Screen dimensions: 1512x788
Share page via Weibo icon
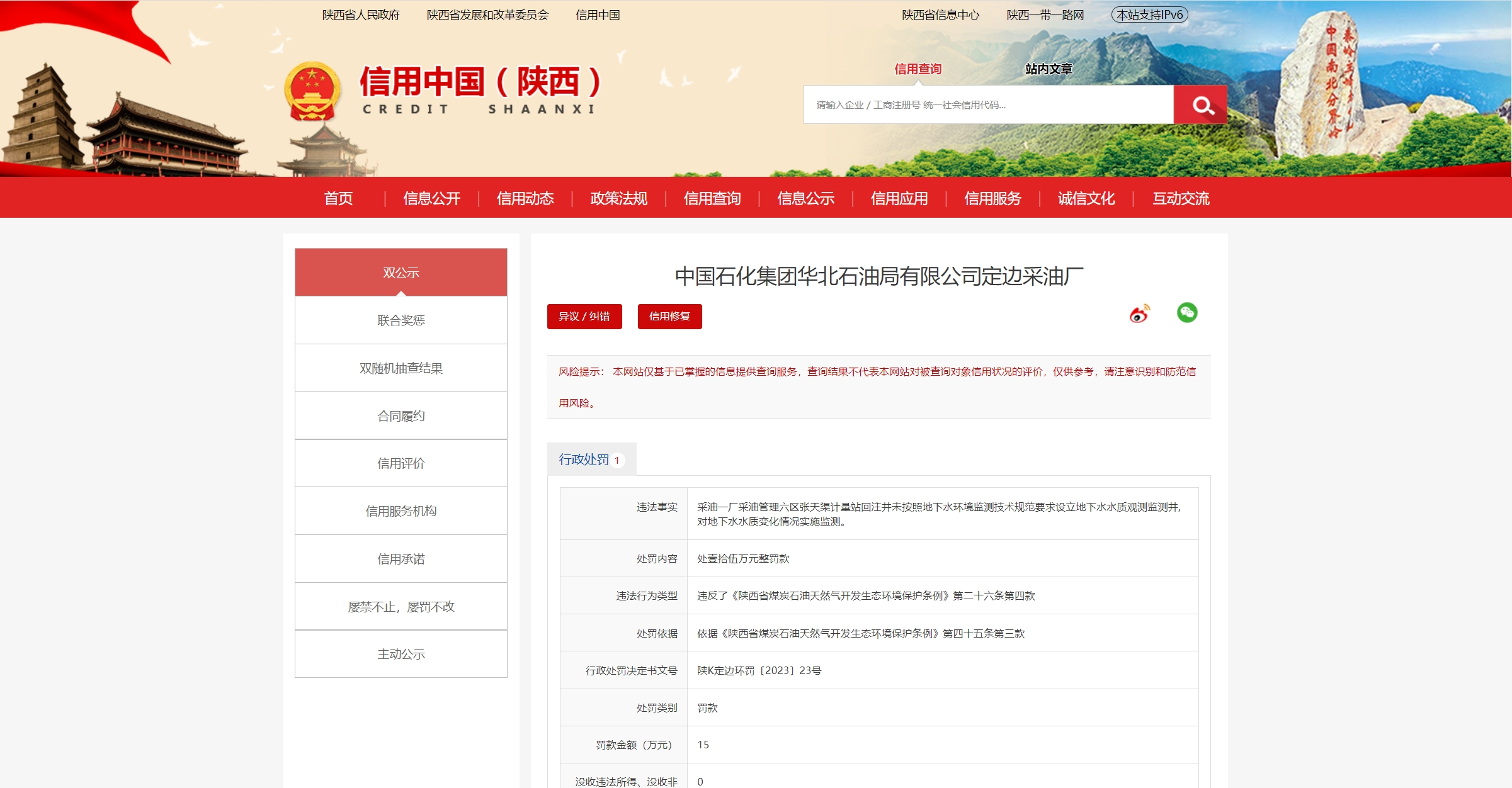pos(1139,313)
